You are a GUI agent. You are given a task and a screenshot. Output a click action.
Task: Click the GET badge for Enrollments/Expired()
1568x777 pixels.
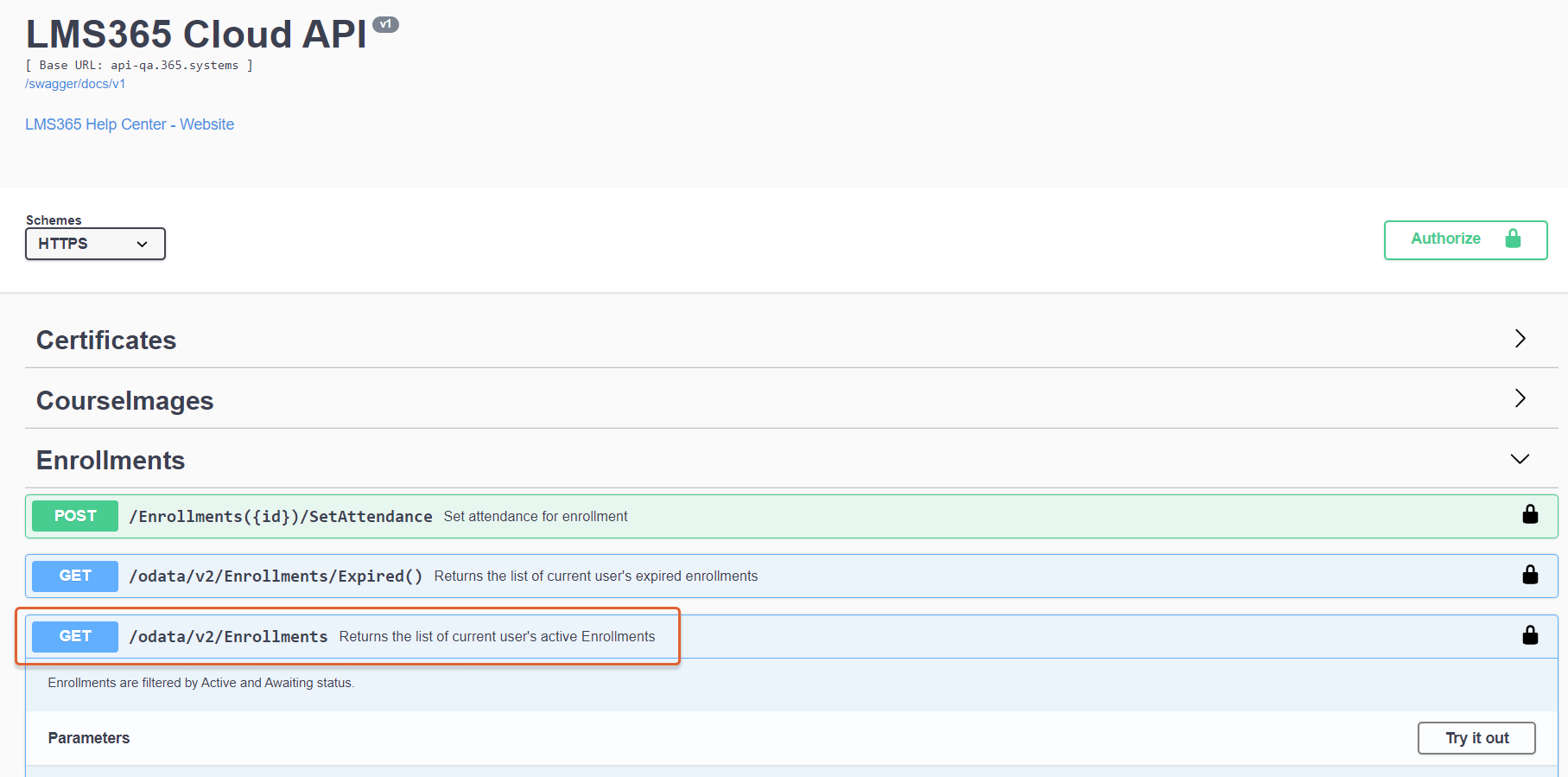[x=75, y=576]
